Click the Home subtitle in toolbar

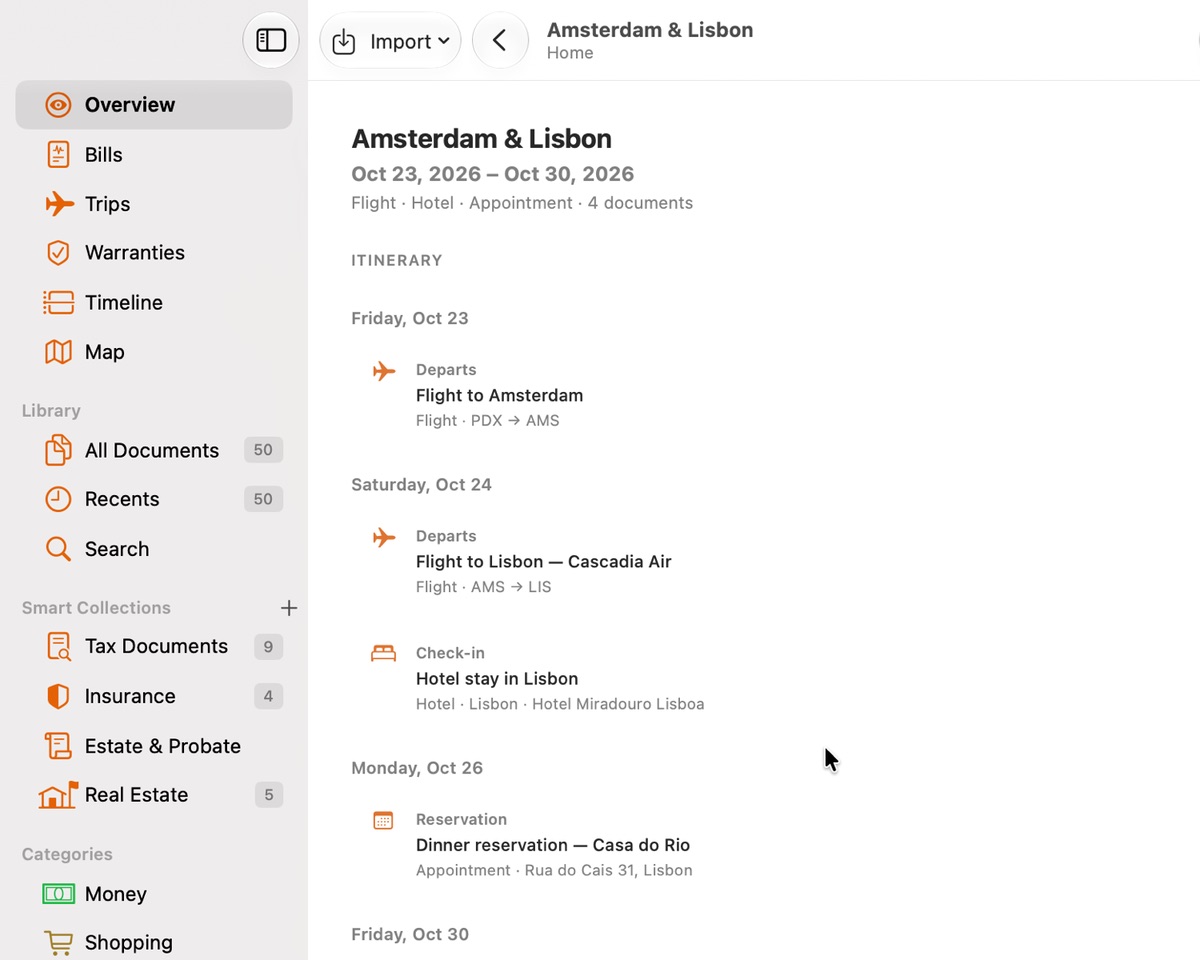click(570, 53)
